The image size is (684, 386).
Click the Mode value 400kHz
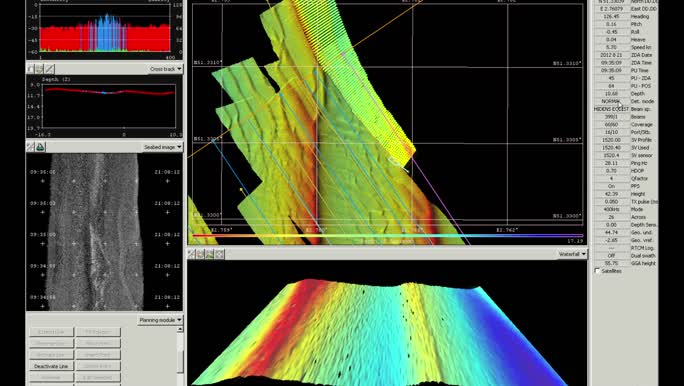[x=611, y=209]
